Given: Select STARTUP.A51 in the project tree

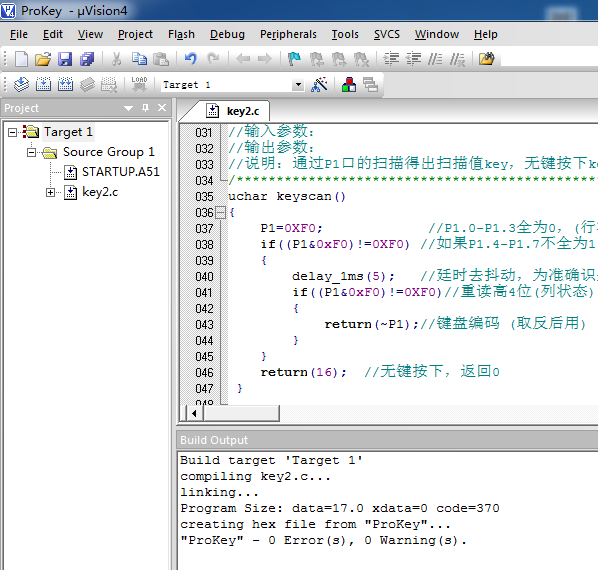Looking at the screenshot, I should coord(121,172).
